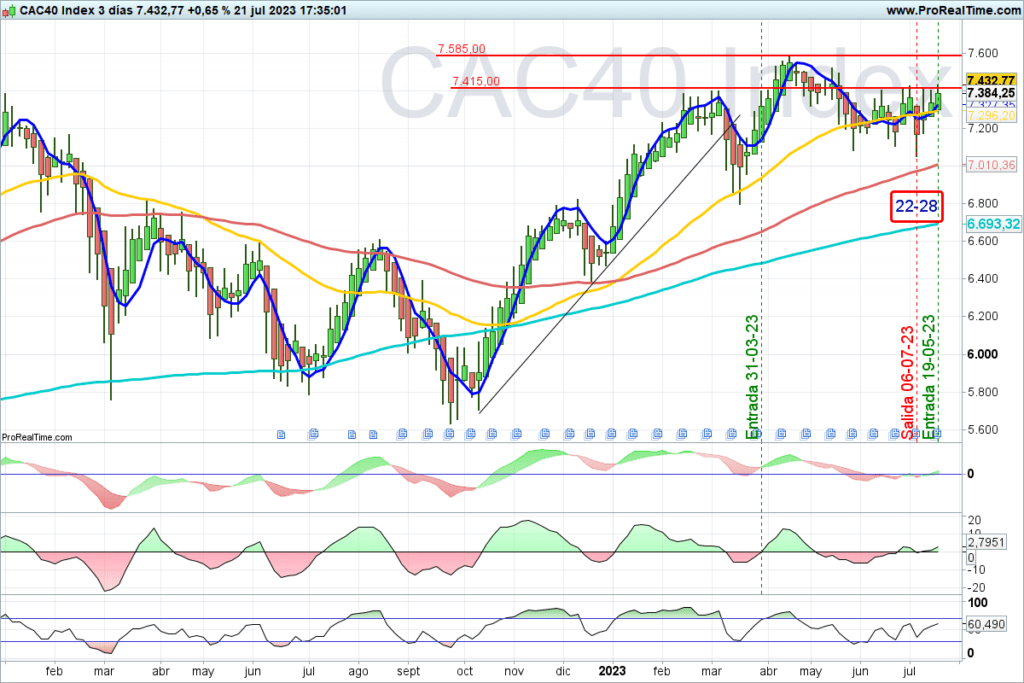Click the "dic" month label on the time axis

pos(562,671)
